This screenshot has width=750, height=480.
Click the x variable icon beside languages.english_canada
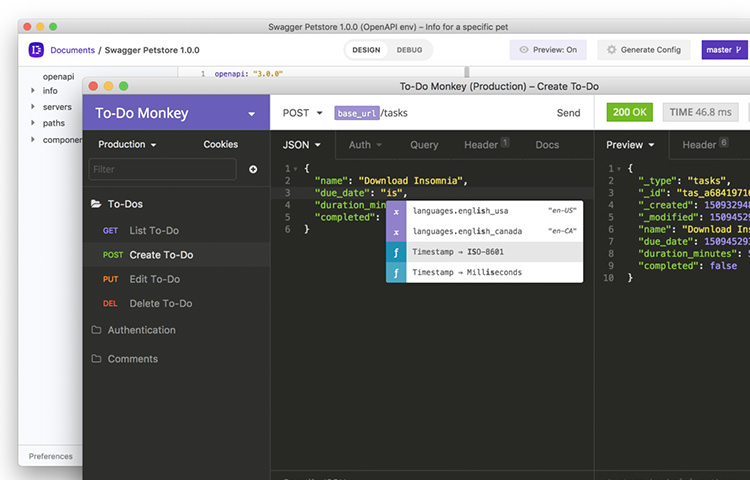[x=396, y=231]
